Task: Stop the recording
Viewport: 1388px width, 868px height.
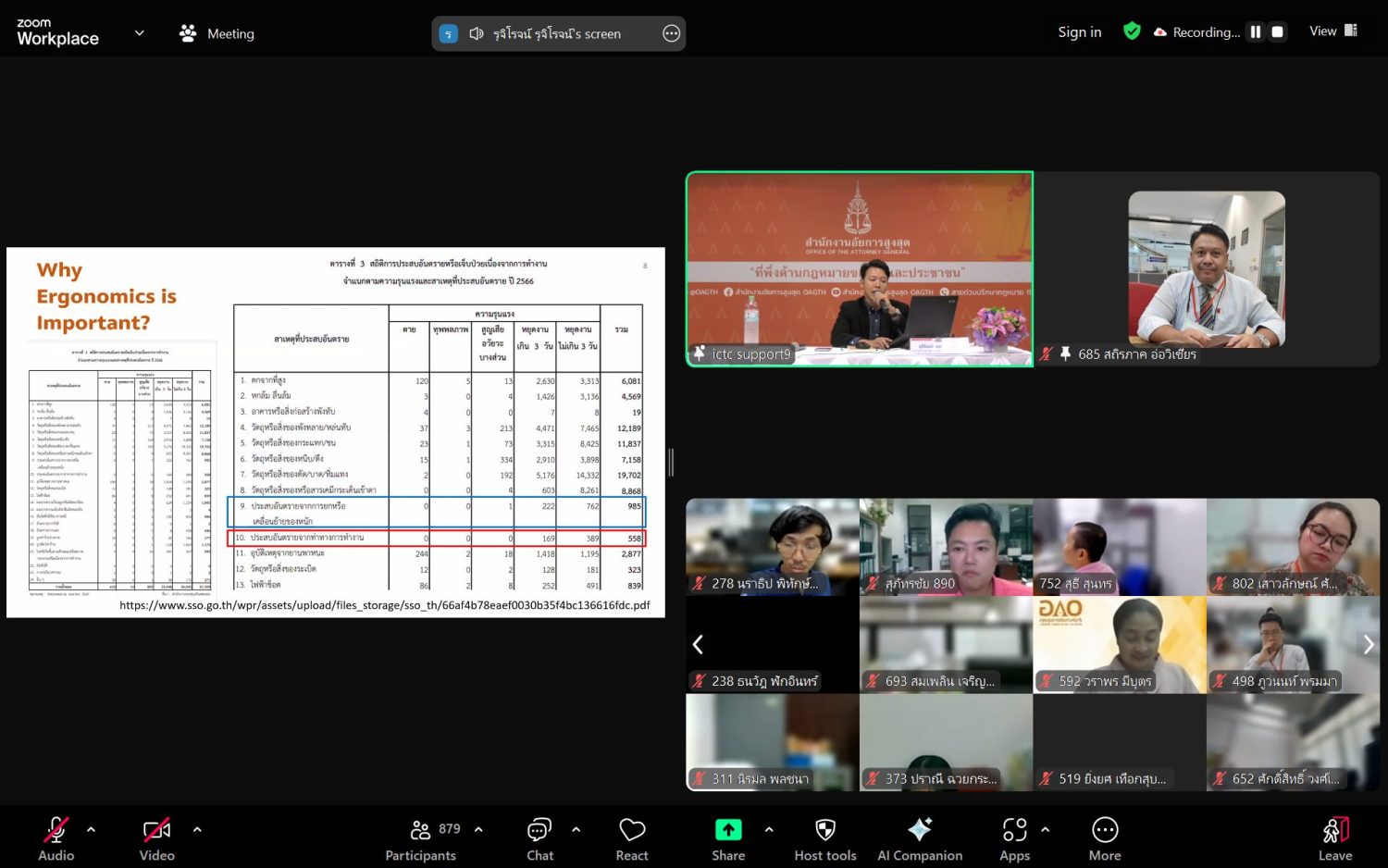Action: coord(1278,32)
